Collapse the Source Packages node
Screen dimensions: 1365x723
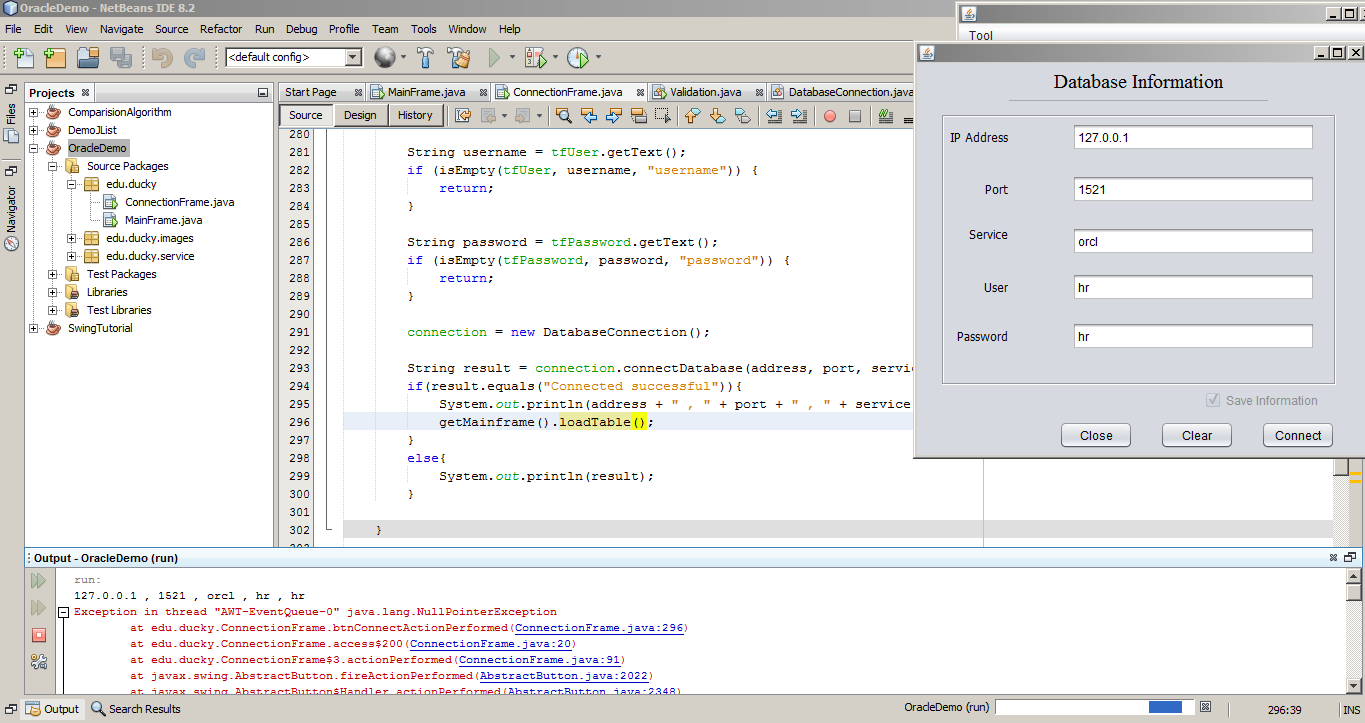pos(53,166)
